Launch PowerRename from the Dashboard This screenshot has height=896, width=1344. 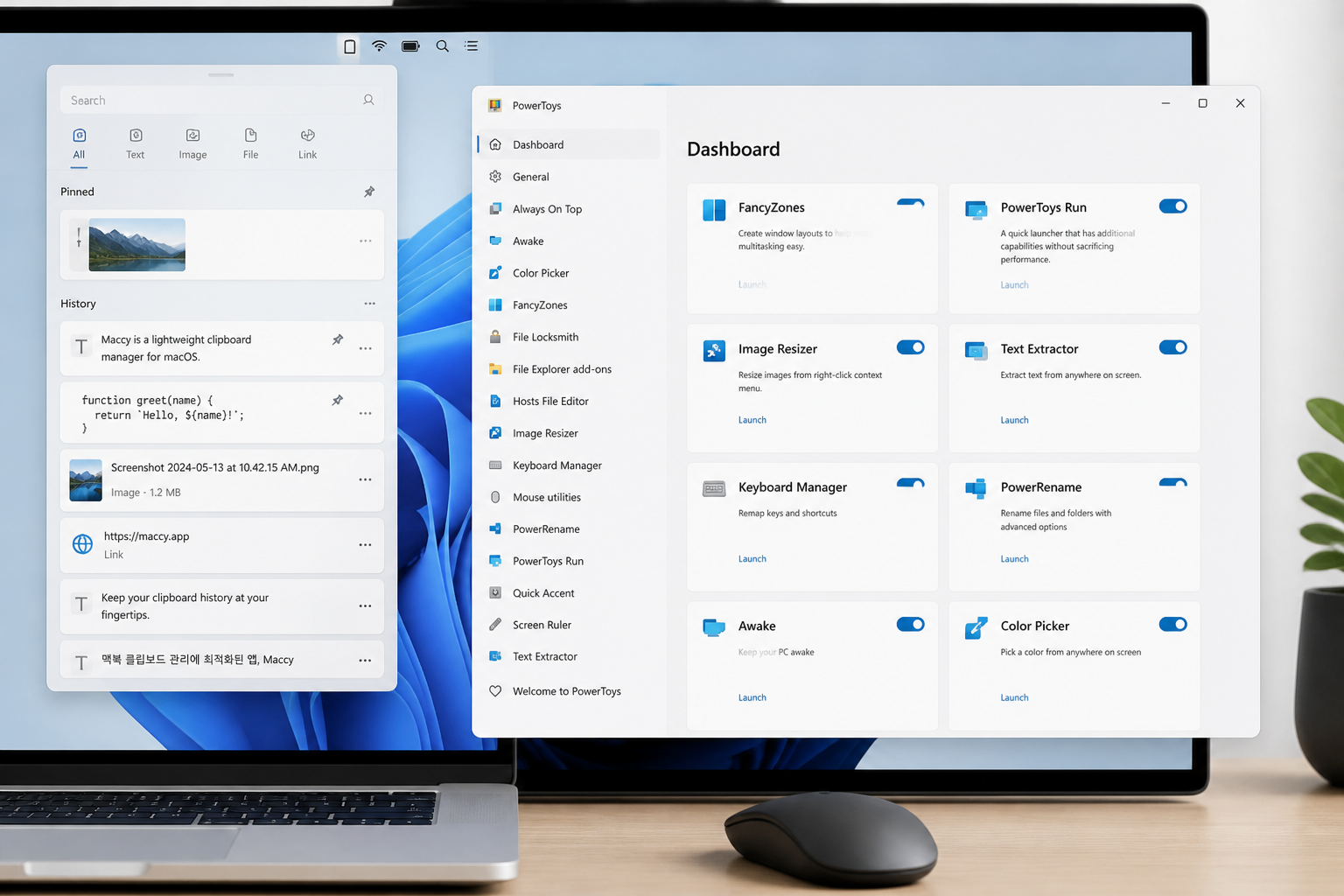click(1014, 559)
